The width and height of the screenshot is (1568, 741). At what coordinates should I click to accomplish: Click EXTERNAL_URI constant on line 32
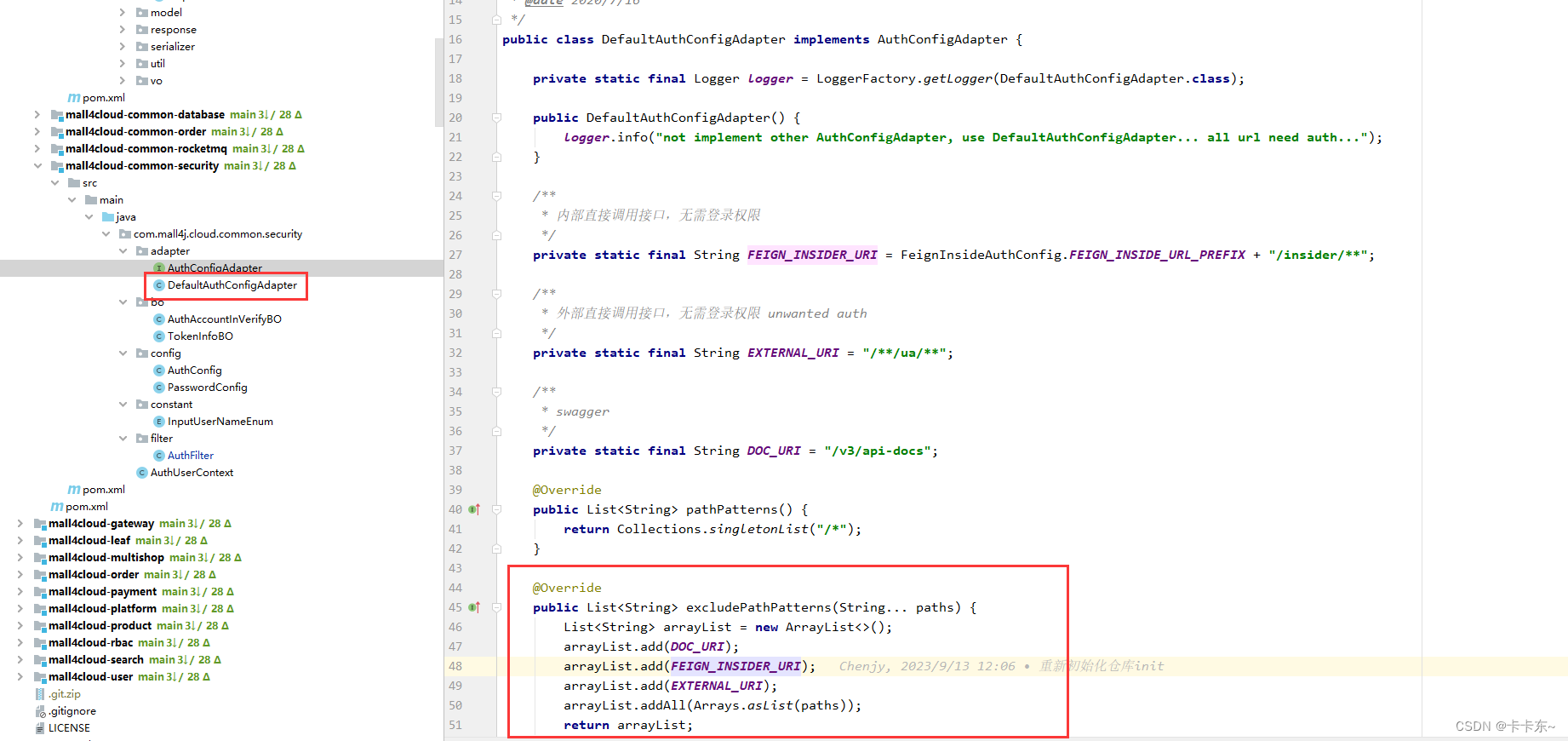click(x=793, y=353)
